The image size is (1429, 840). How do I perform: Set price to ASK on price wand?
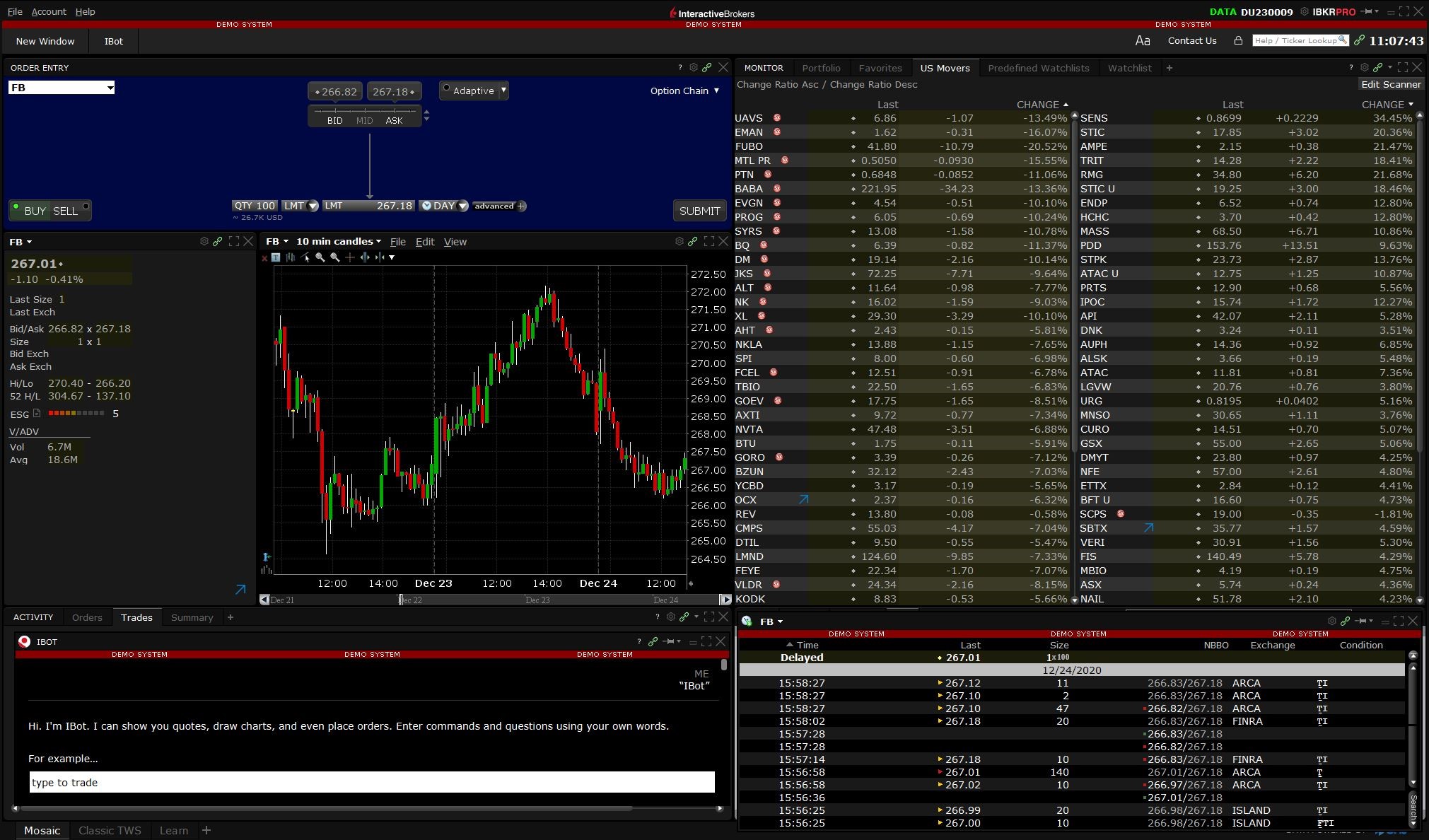pyautogui.click(x=394, y=120)
